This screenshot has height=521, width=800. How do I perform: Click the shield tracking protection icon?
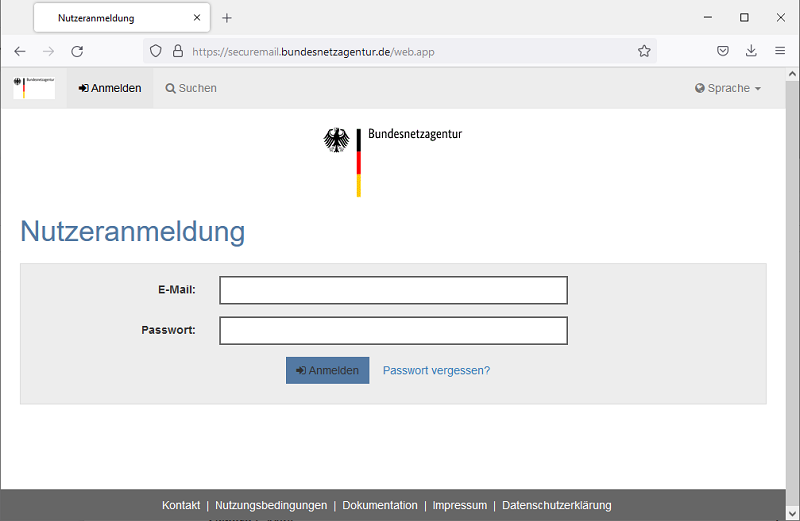pyautogui.click(x=155, y=51)
